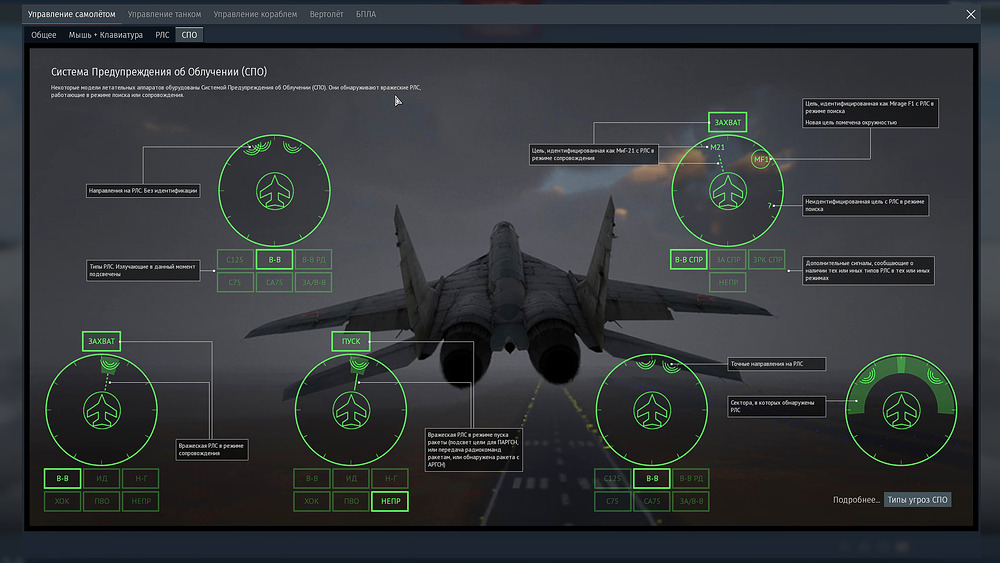
Task: Open the БПЛА tab
Action: click(x=366, y=15)
